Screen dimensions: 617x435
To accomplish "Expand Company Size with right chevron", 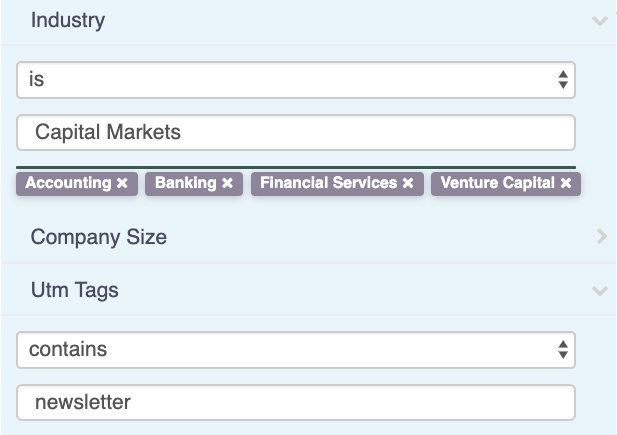I will [x=602, y=237].
